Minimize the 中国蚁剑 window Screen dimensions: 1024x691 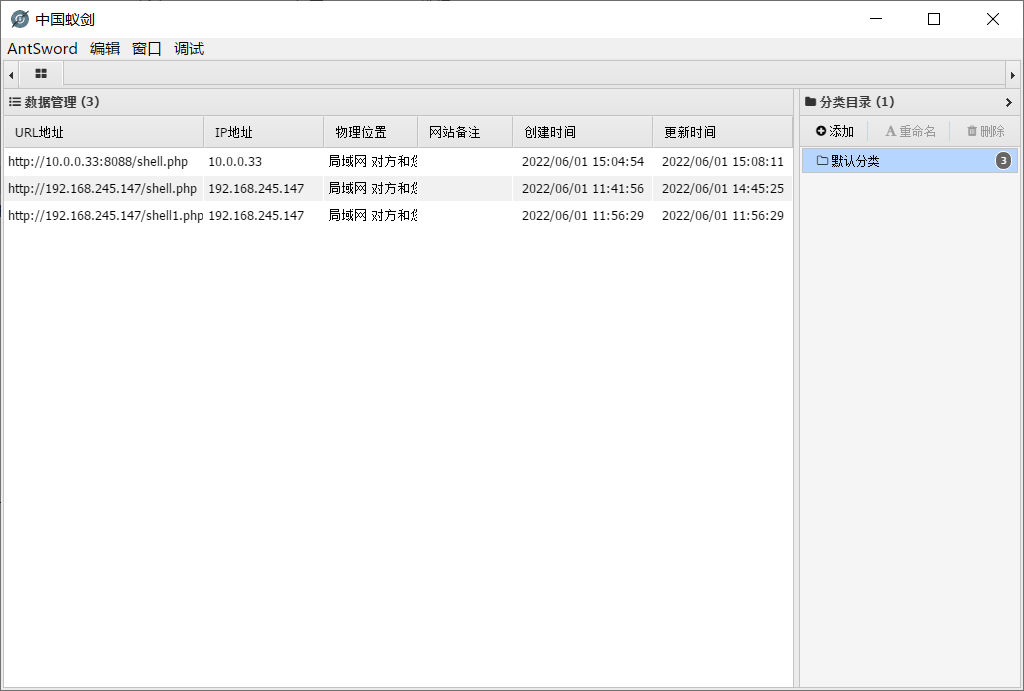(x=876, y=19)
